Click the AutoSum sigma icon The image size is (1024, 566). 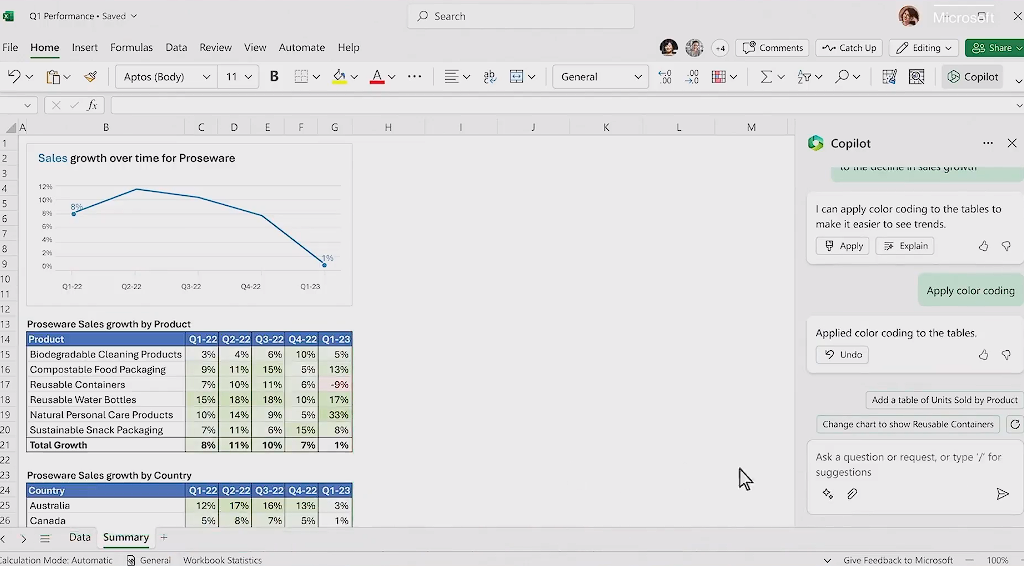pos(766,76)
